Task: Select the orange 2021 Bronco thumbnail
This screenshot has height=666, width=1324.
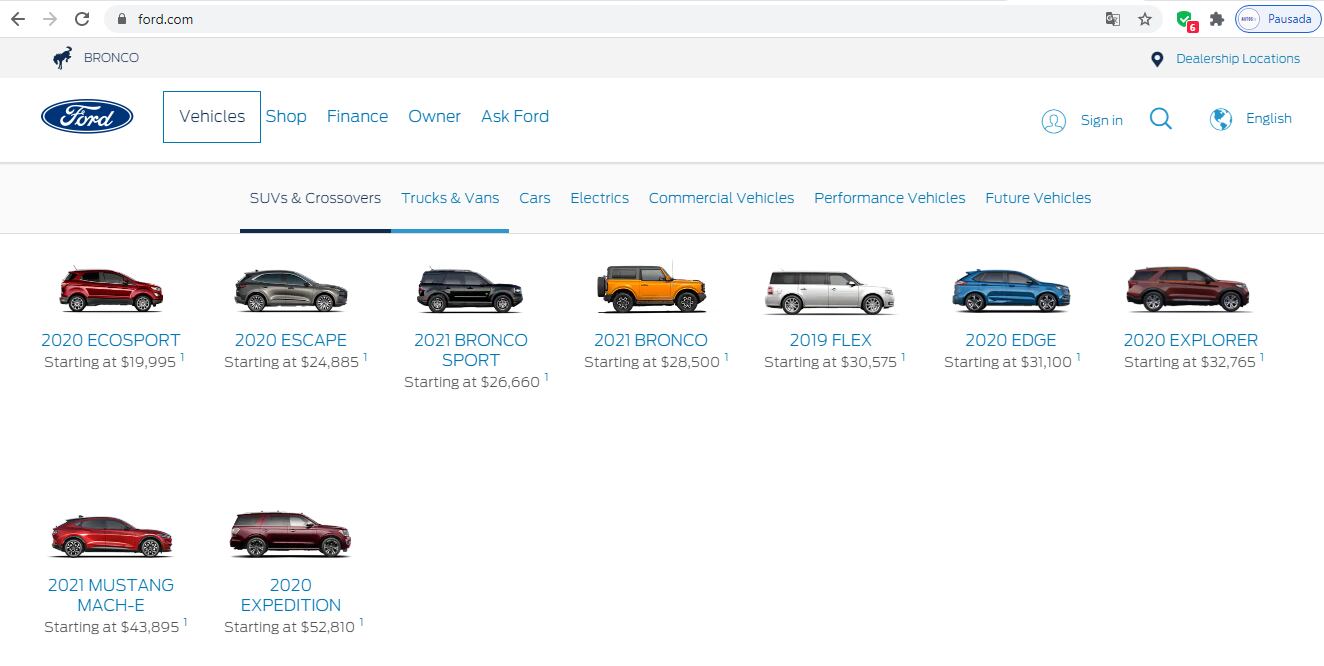Action: click(650, 290)
